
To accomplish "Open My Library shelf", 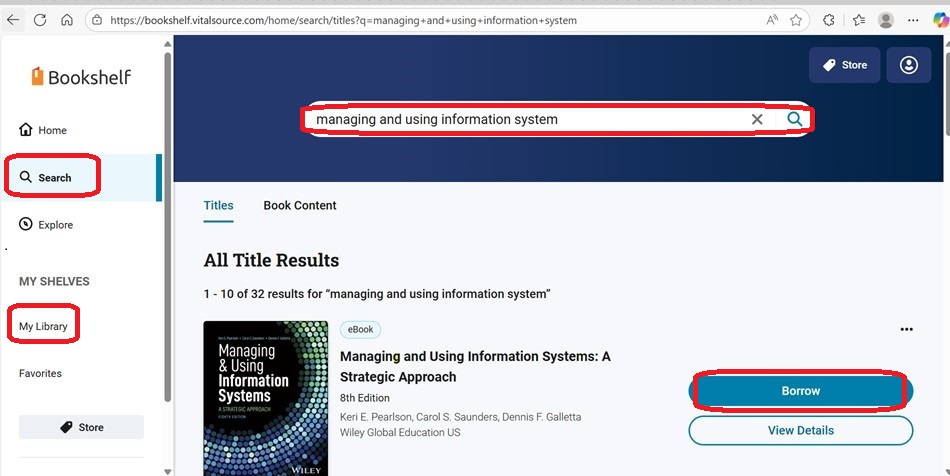I will [x=43, y=326].
